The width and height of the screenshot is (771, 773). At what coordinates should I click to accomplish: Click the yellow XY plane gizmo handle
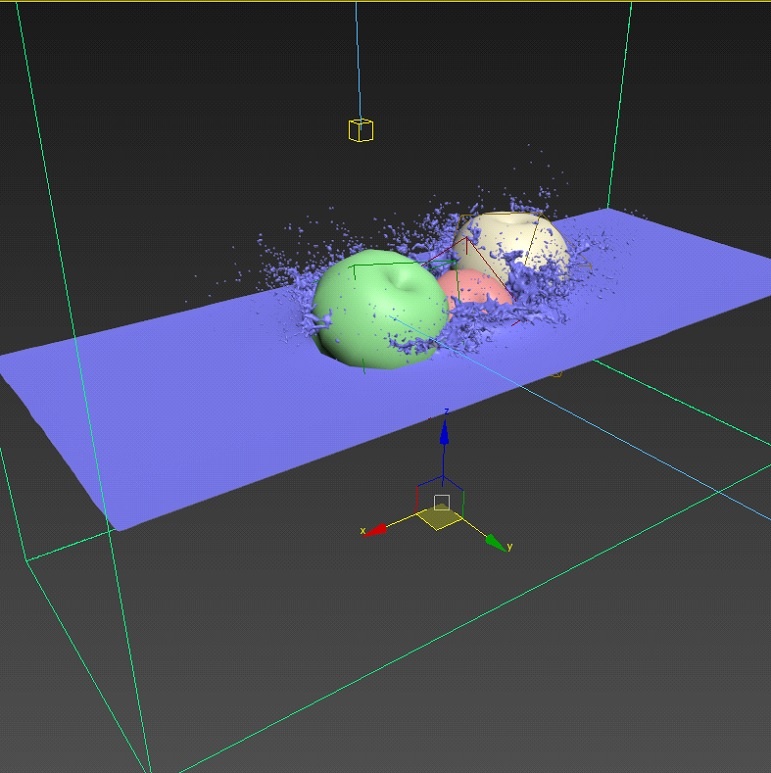coord(440,519)
